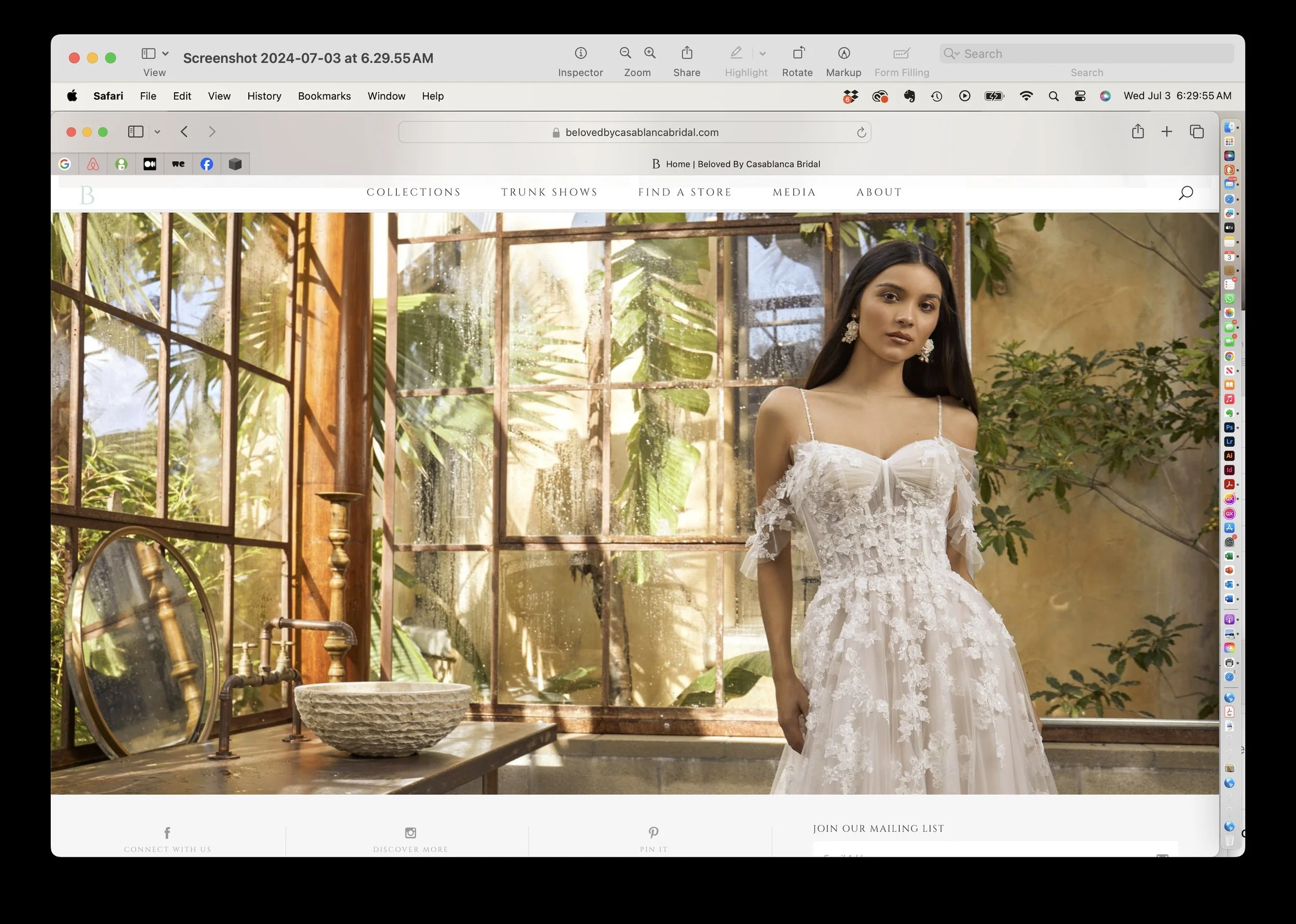The image size is (1296, 924).
Task: Click the Zoom Out magnifier icon
Action: 625,53
